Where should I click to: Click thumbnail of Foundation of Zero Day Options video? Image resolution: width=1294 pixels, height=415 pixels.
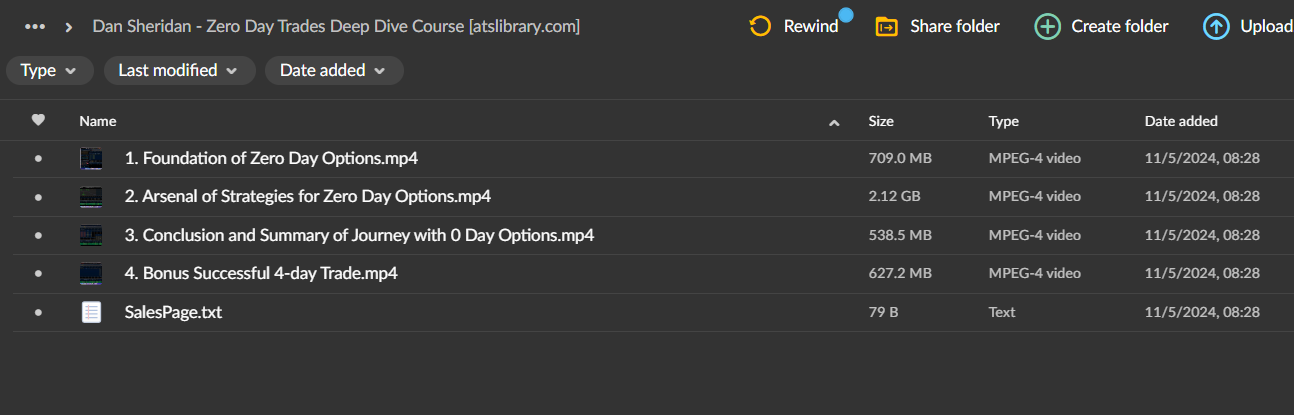91,158
